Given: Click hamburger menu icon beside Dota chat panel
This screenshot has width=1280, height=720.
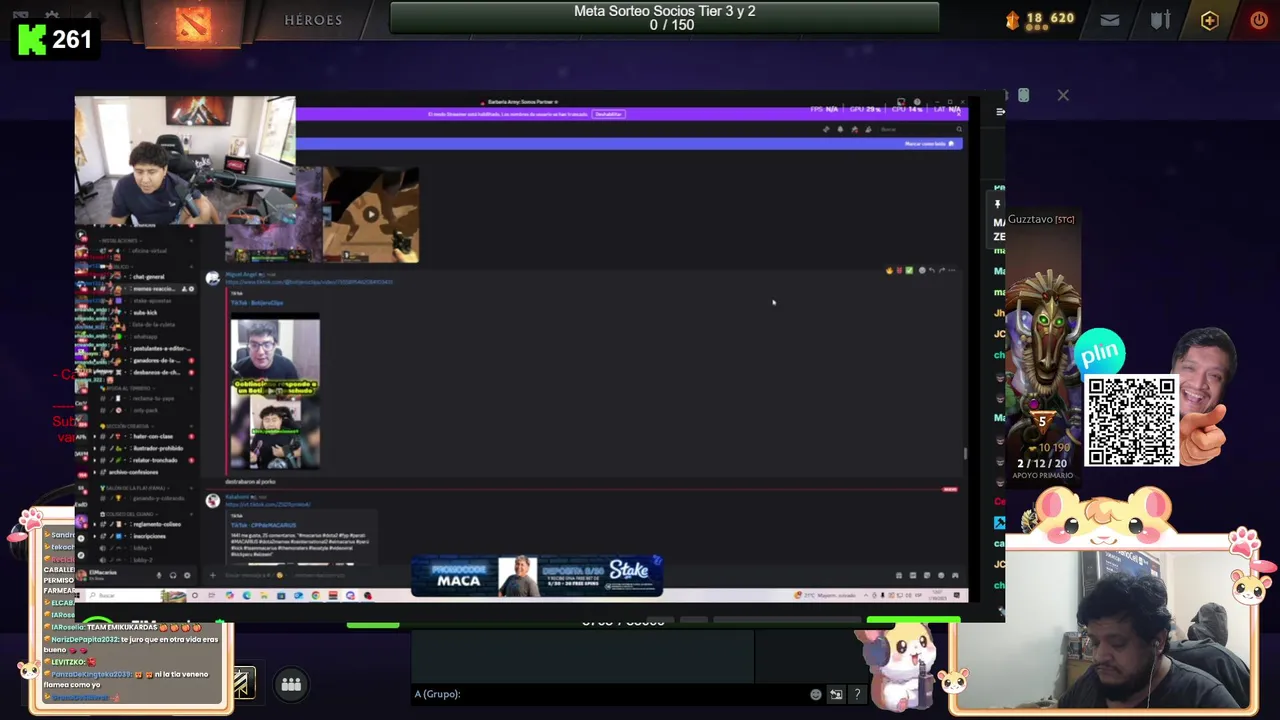Looking at the screenshot, I should pos(1000,112).
